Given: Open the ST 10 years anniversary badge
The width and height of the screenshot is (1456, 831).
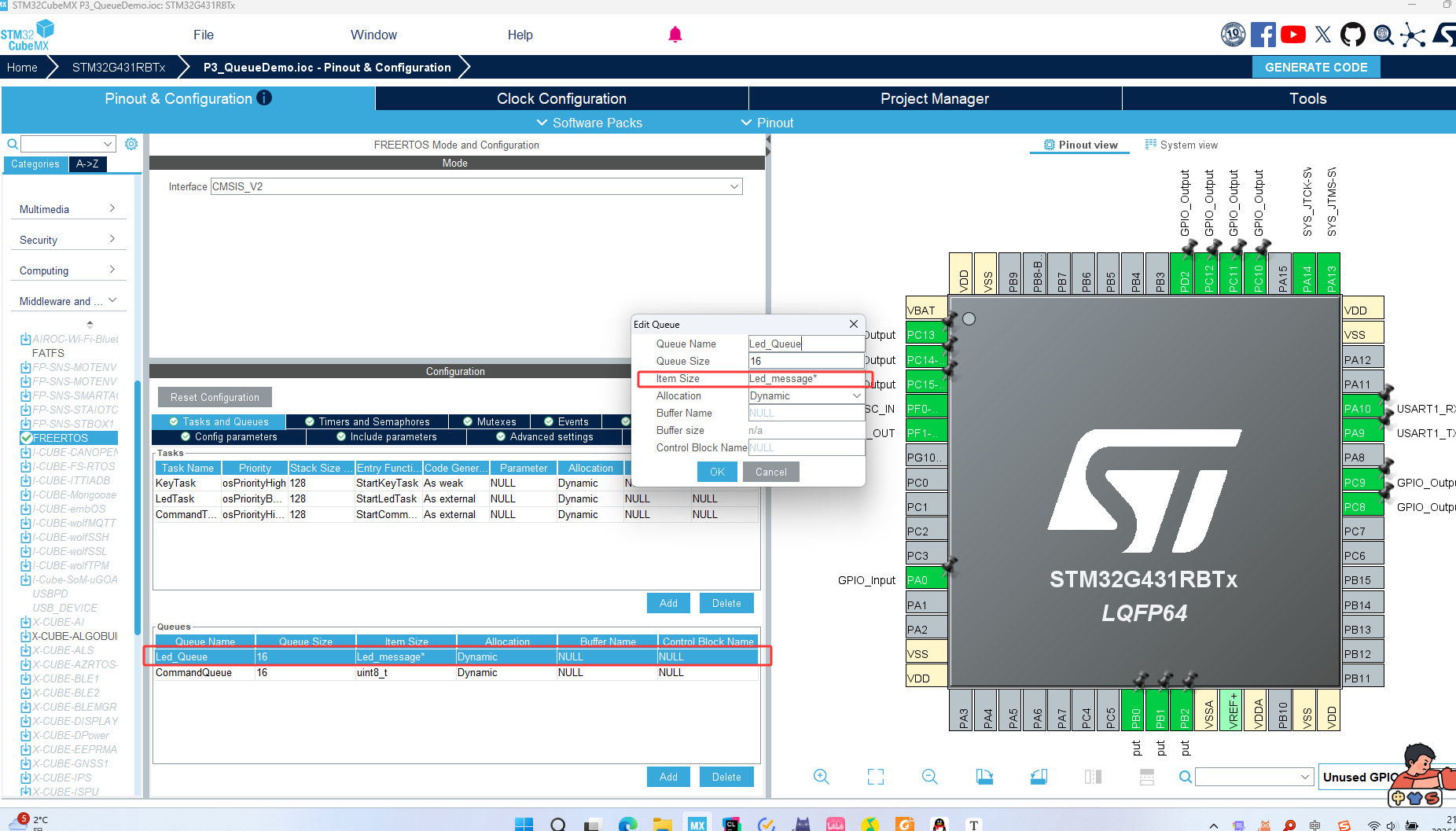Looking at the screenshot, I should coord(1234,35).
